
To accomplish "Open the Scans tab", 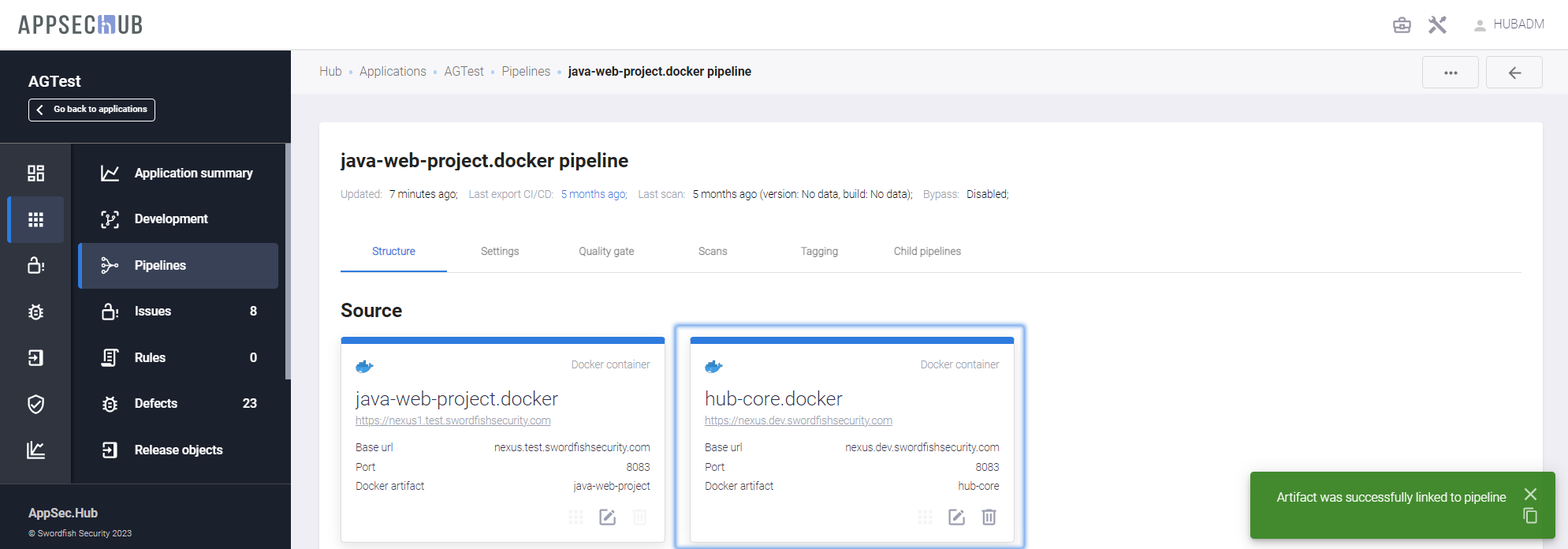I will pos(712,252).
